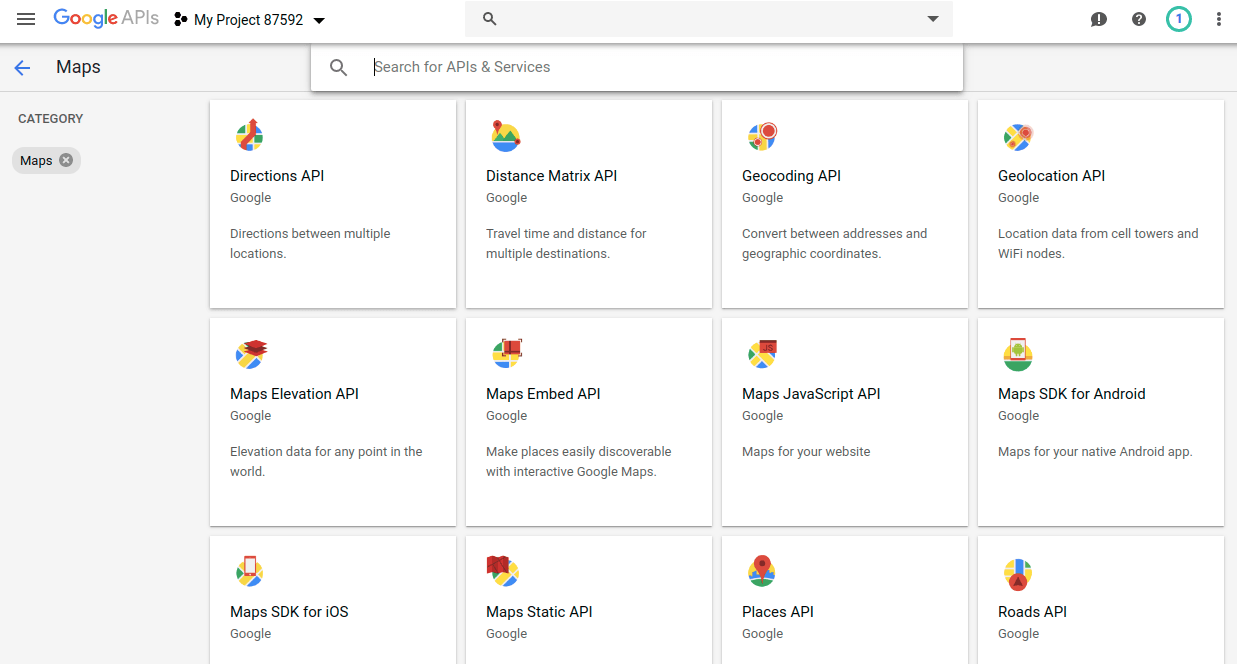The height and width of the screenshot is (664, 1237).
Task: Expand the top search bar dropdown arrow
Action: tap(933, 19)
